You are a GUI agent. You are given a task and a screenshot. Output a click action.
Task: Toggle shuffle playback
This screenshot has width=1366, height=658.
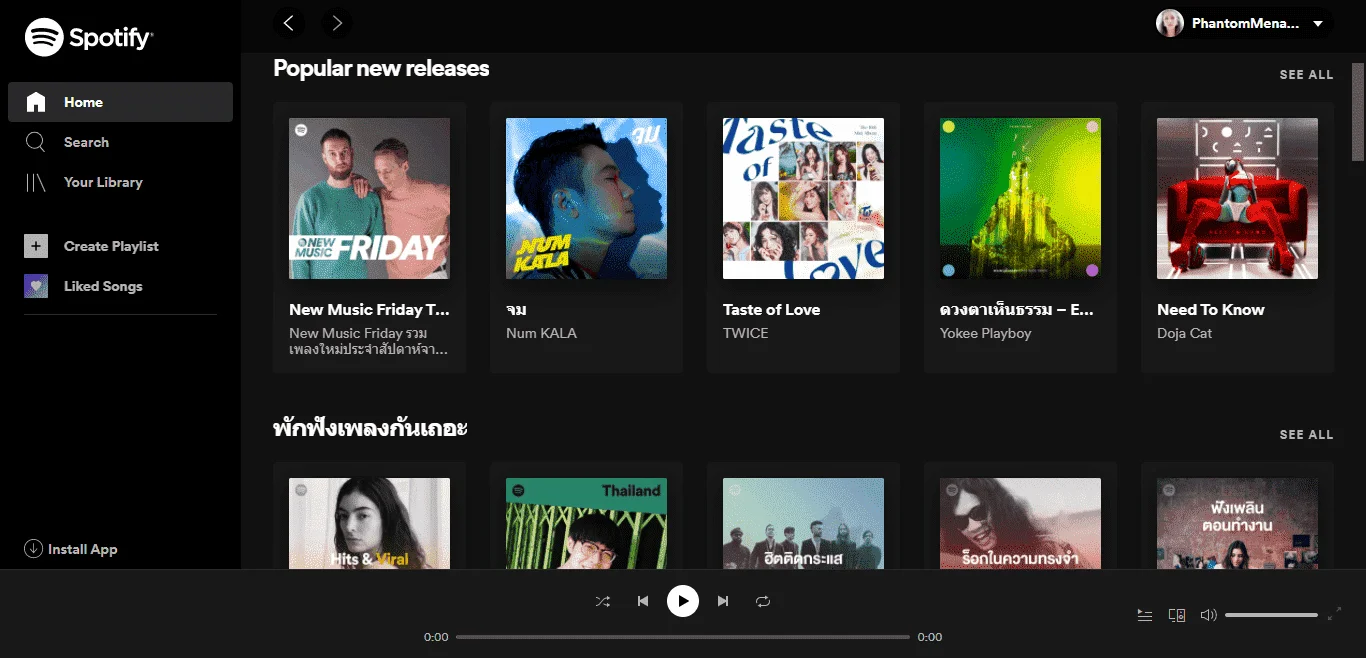602,601
